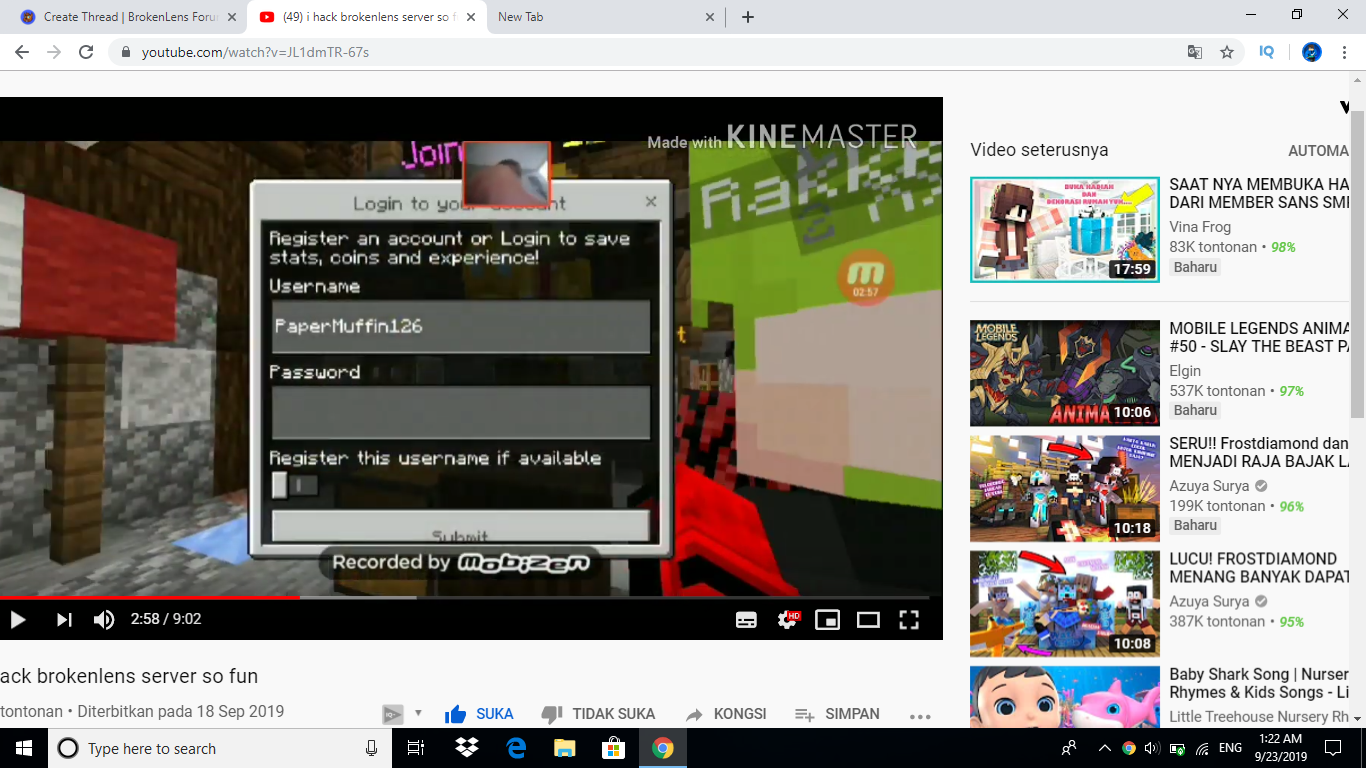Screen dimensions: 1366x768
Task: Click Chrome icon on taskbar
Action: (663, 748)
